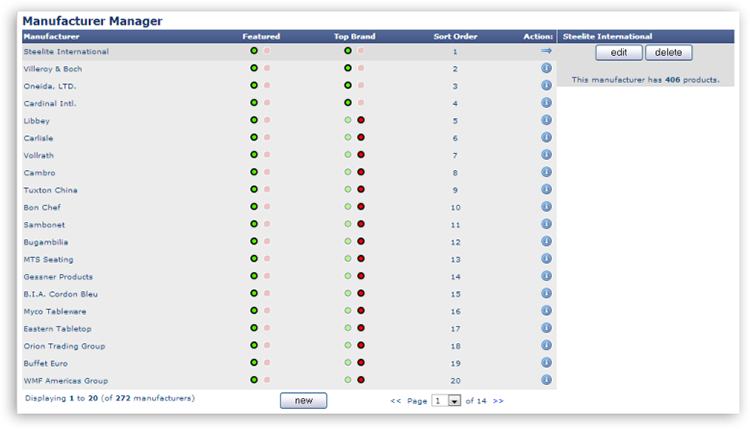Click the Featured column header
Screen dimensions: 750x429
[x=261, y=36]
